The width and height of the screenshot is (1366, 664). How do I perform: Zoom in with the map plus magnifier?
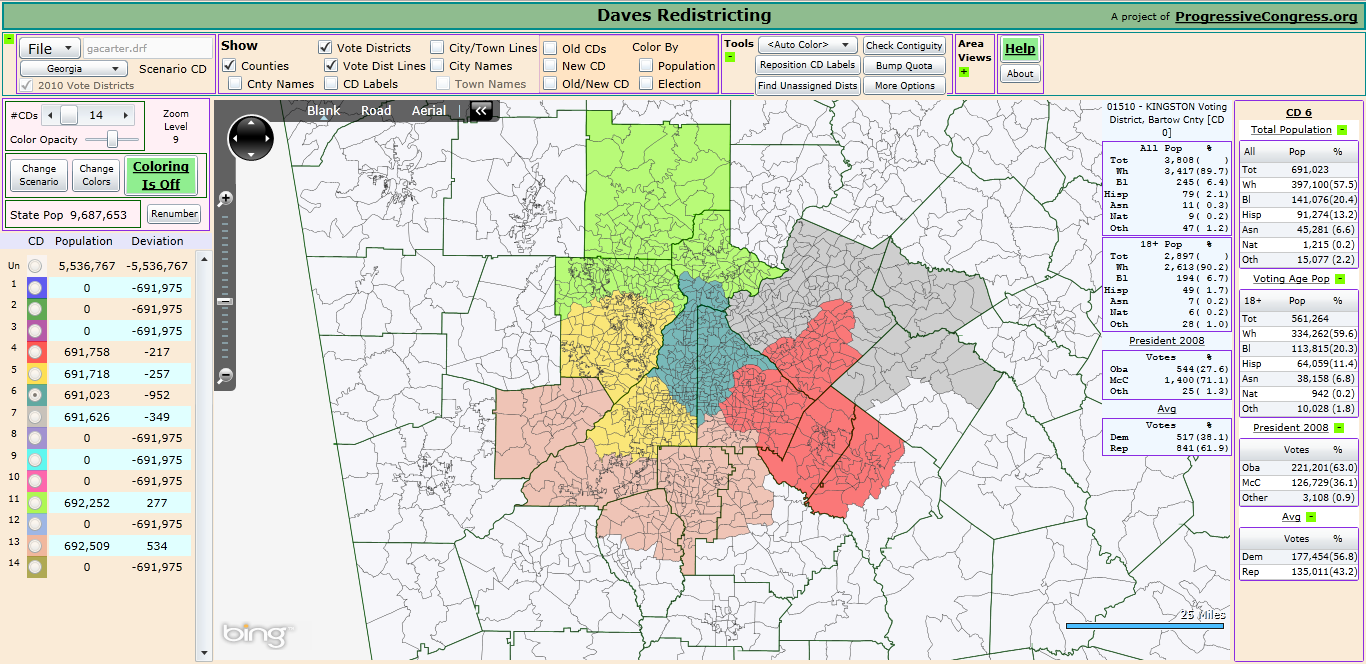pos(226,198)
